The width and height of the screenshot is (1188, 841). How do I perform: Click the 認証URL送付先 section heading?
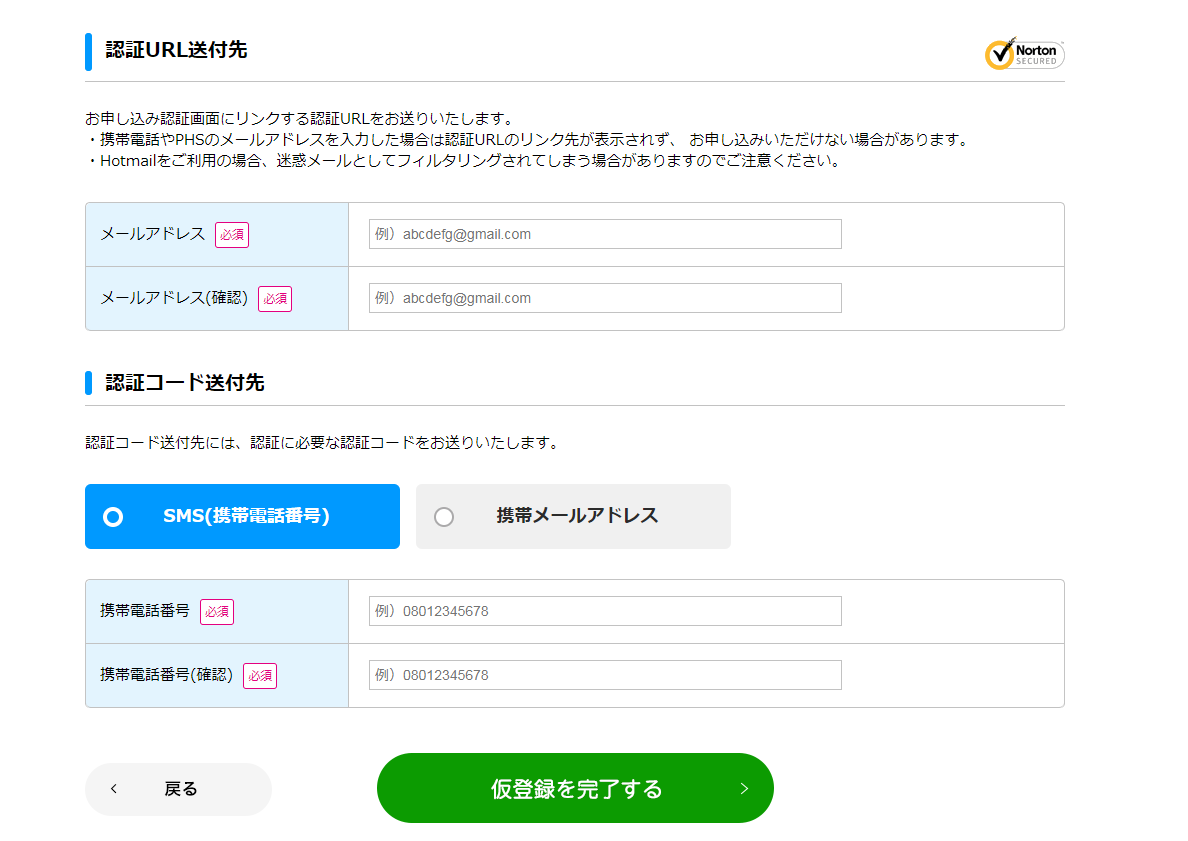176,50
